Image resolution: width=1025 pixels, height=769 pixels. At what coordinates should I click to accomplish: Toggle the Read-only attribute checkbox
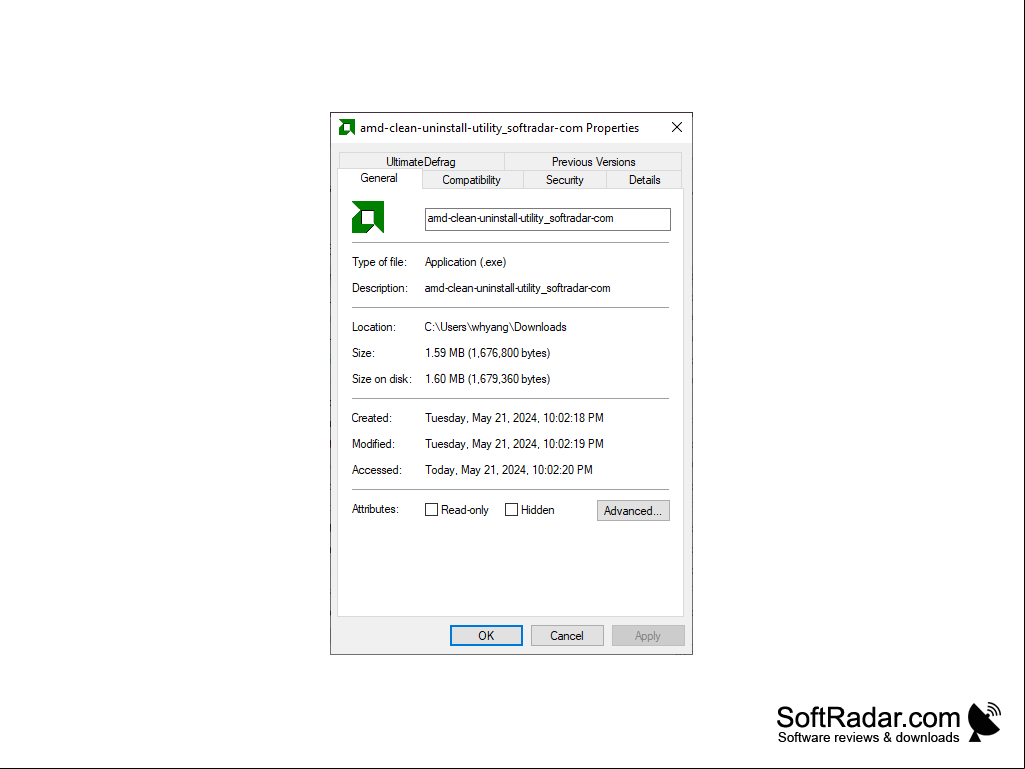point(431,509)
